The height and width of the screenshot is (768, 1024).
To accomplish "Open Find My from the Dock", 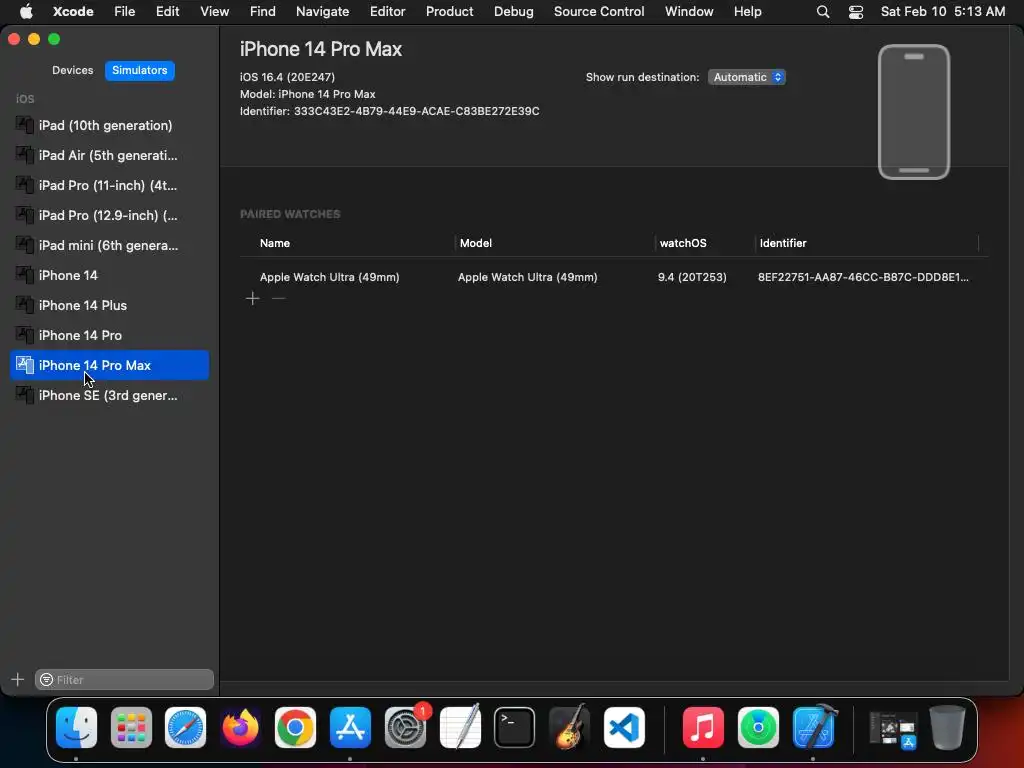I will 758,728.
